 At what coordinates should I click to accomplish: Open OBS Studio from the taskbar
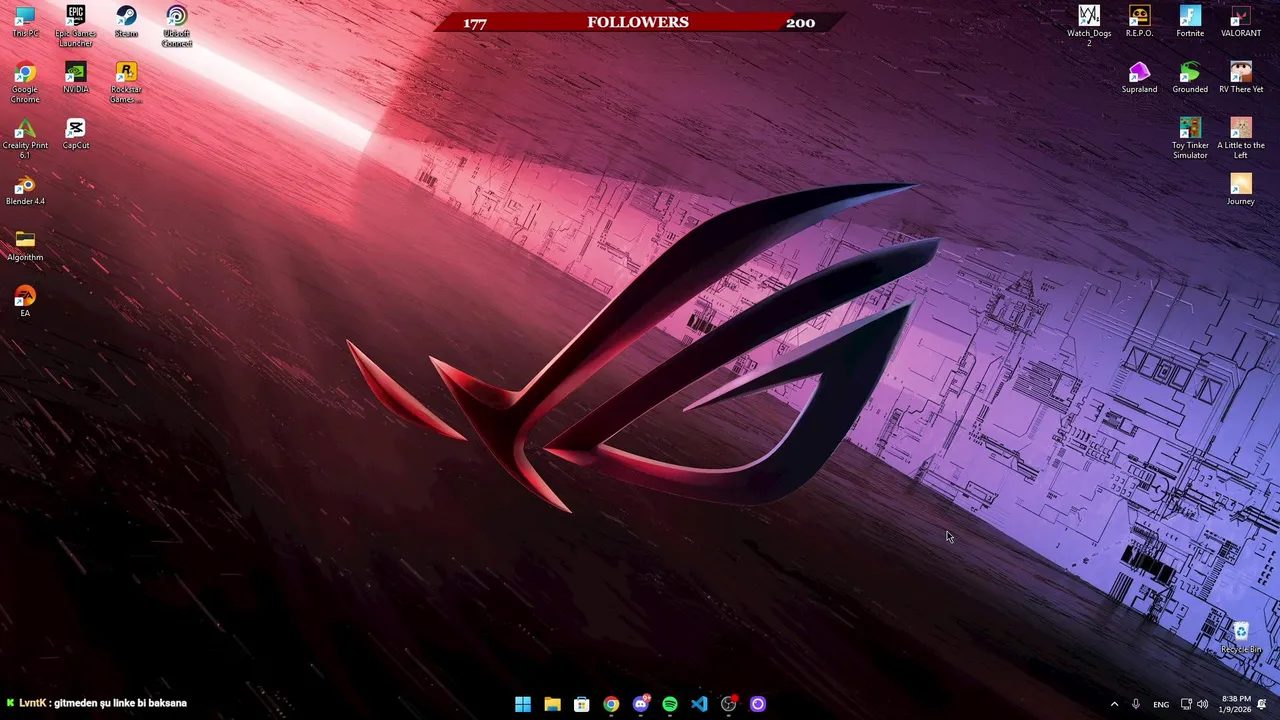coord(729,704)
